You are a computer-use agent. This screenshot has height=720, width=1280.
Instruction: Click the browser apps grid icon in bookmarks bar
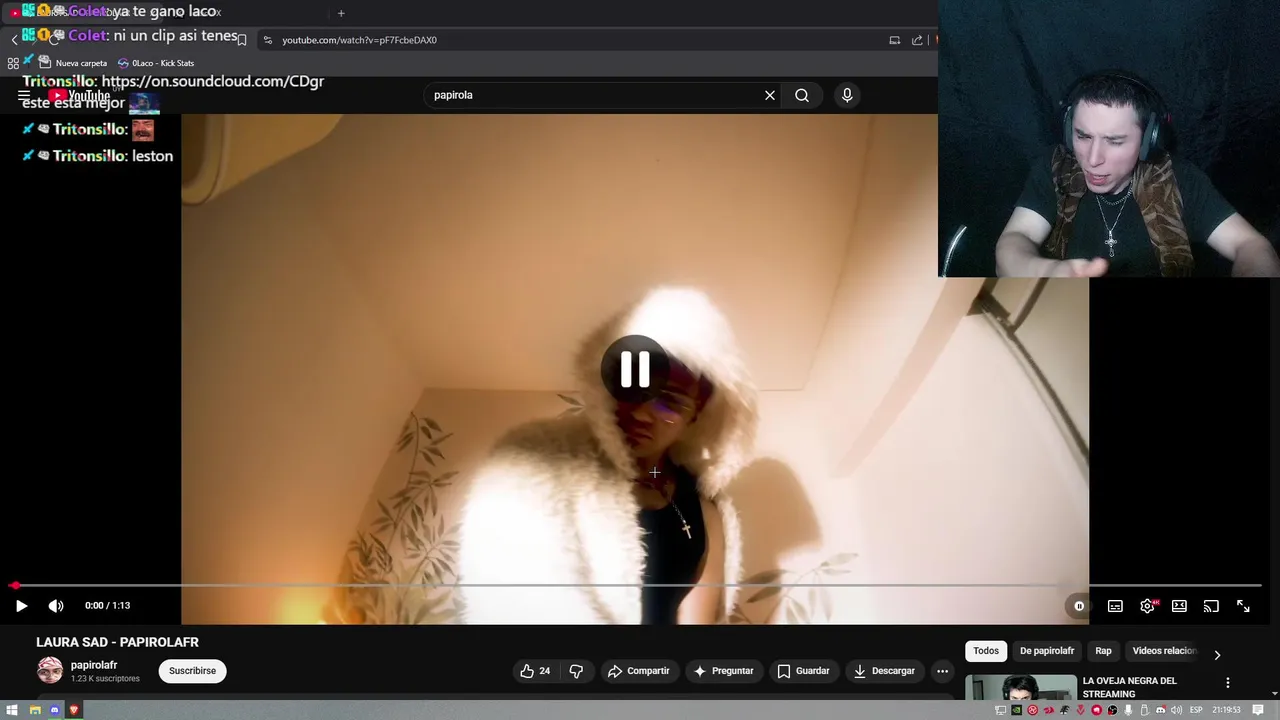(x=13, y=63)
